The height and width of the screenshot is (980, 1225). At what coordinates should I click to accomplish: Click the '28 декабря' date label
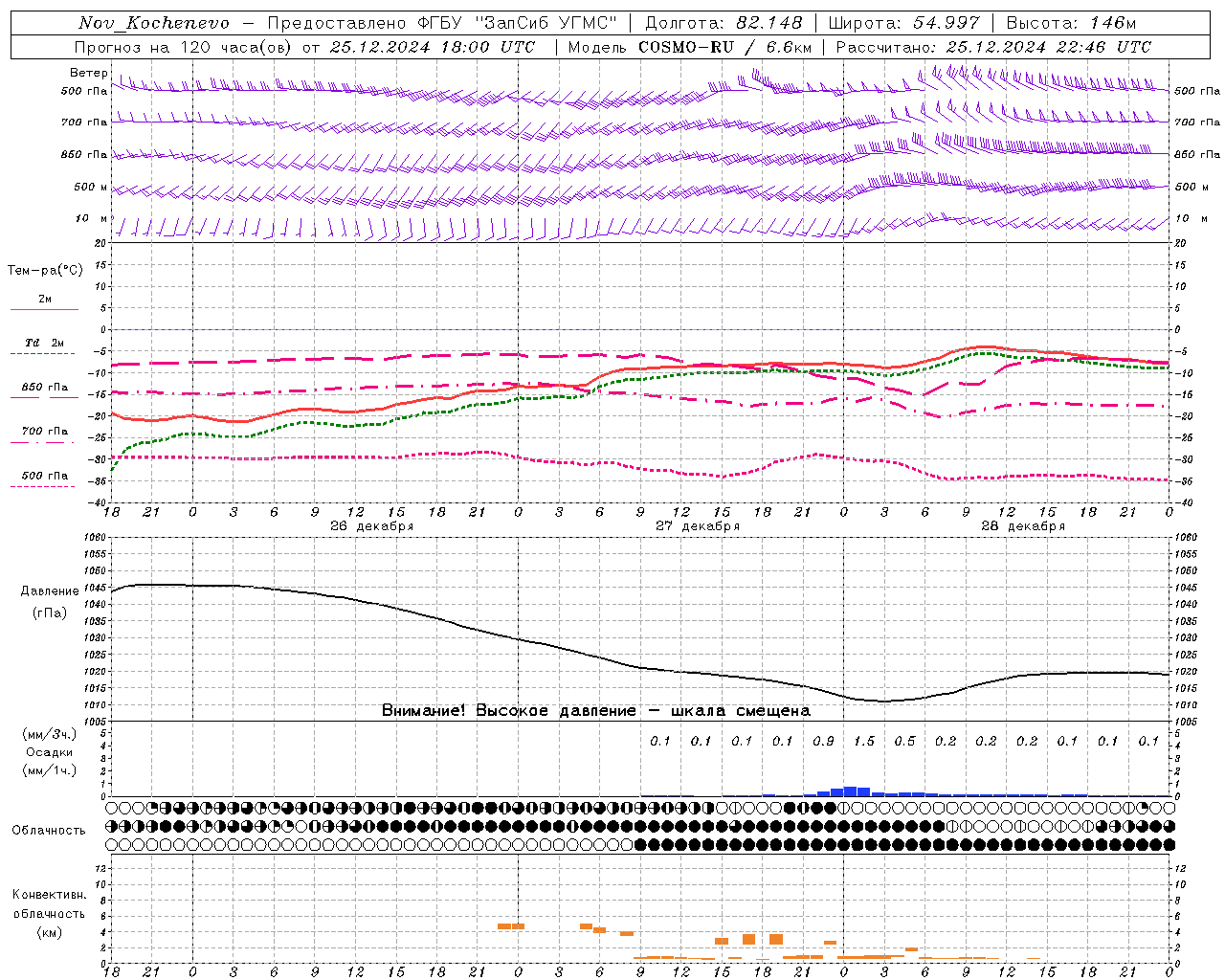(1023, 526)
